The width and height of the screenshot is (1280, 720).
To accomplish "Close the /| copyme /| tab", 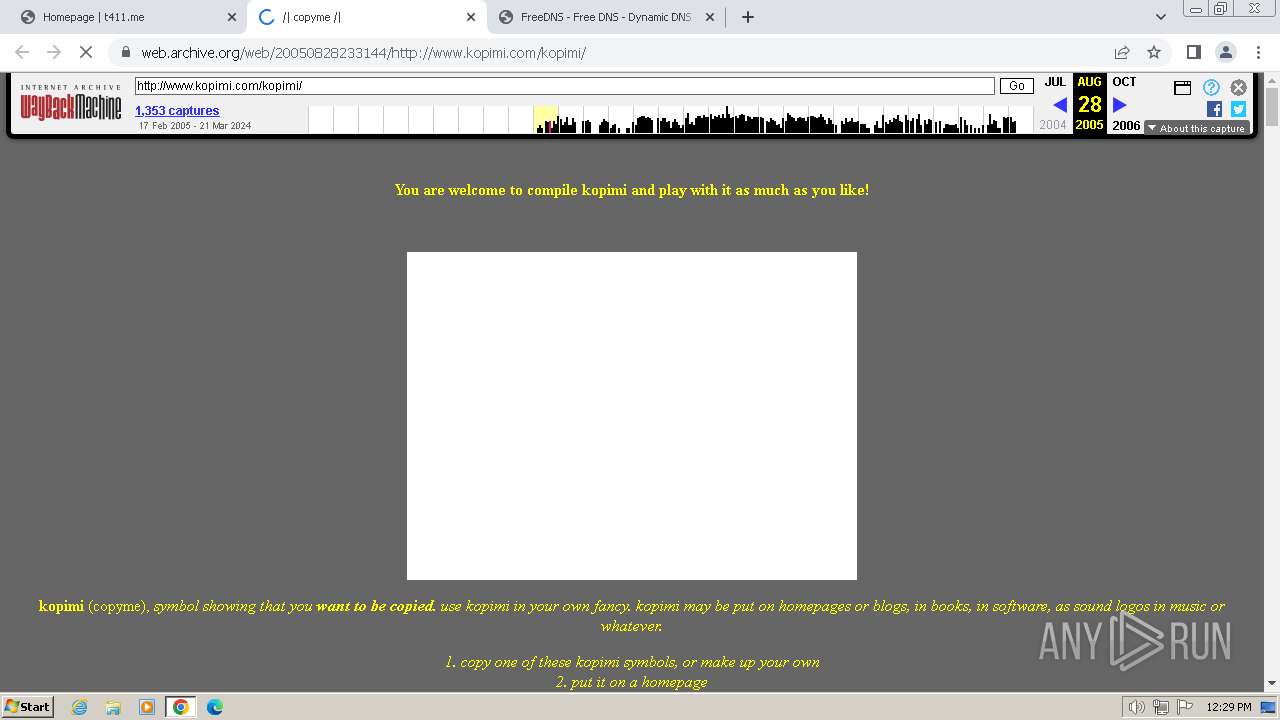I will pos(471,17).
